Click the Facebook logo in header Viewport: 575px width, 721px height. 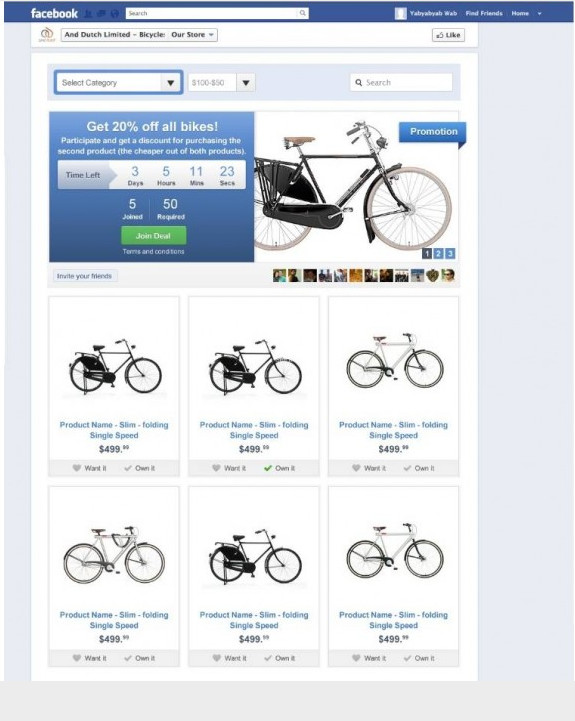click(x=54, y=13)
